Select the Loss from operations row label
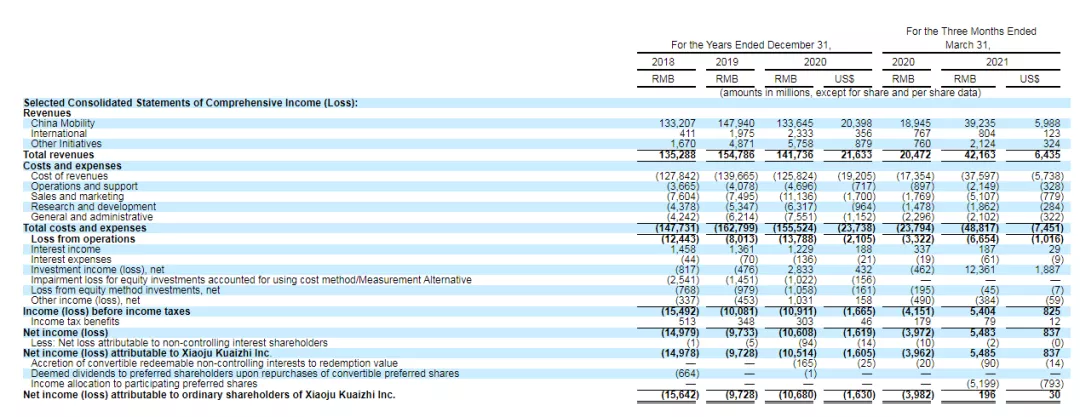Image resolution: width=1080 pixels, height=417 pixels. (79, 238)
